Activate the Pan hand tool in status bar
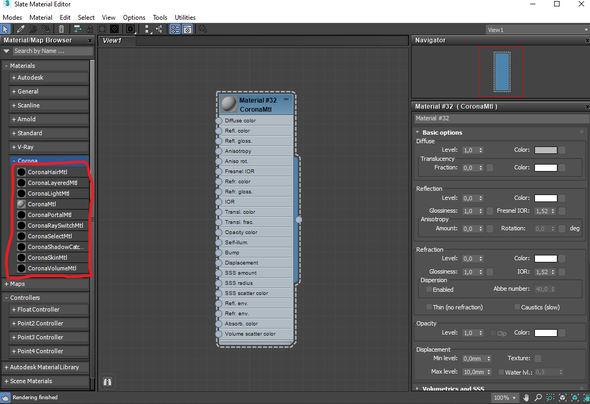 coord(526,398)
